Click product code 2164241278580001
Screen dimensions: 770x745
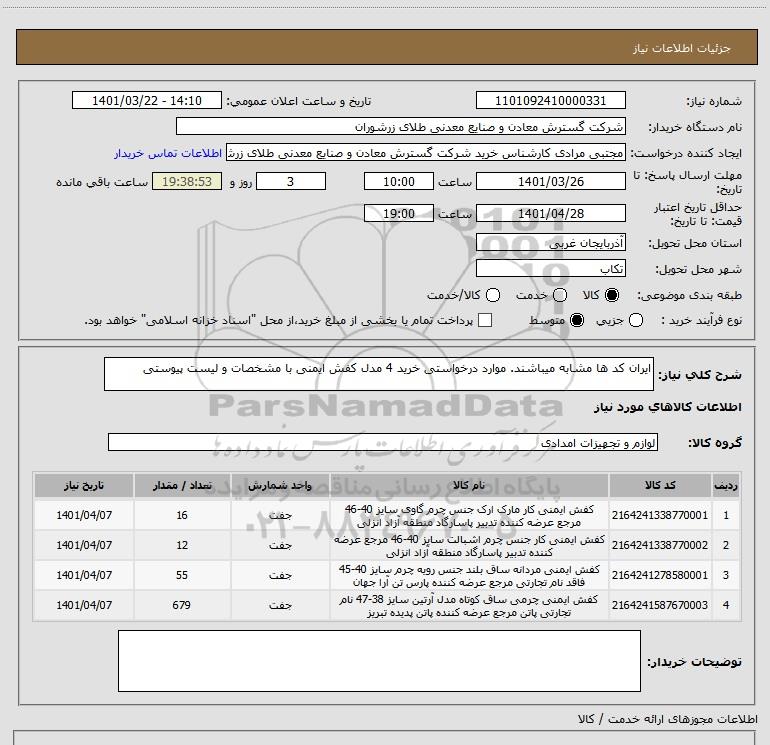[x=660, y=575]
